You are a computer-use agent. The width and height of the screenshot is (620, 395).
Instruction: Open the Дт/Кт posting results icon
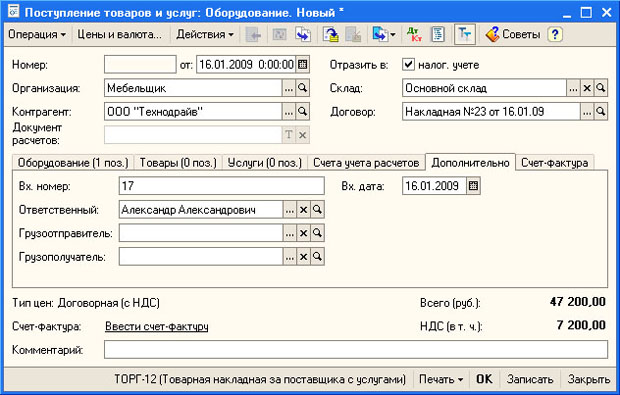[x=414, y=34]
